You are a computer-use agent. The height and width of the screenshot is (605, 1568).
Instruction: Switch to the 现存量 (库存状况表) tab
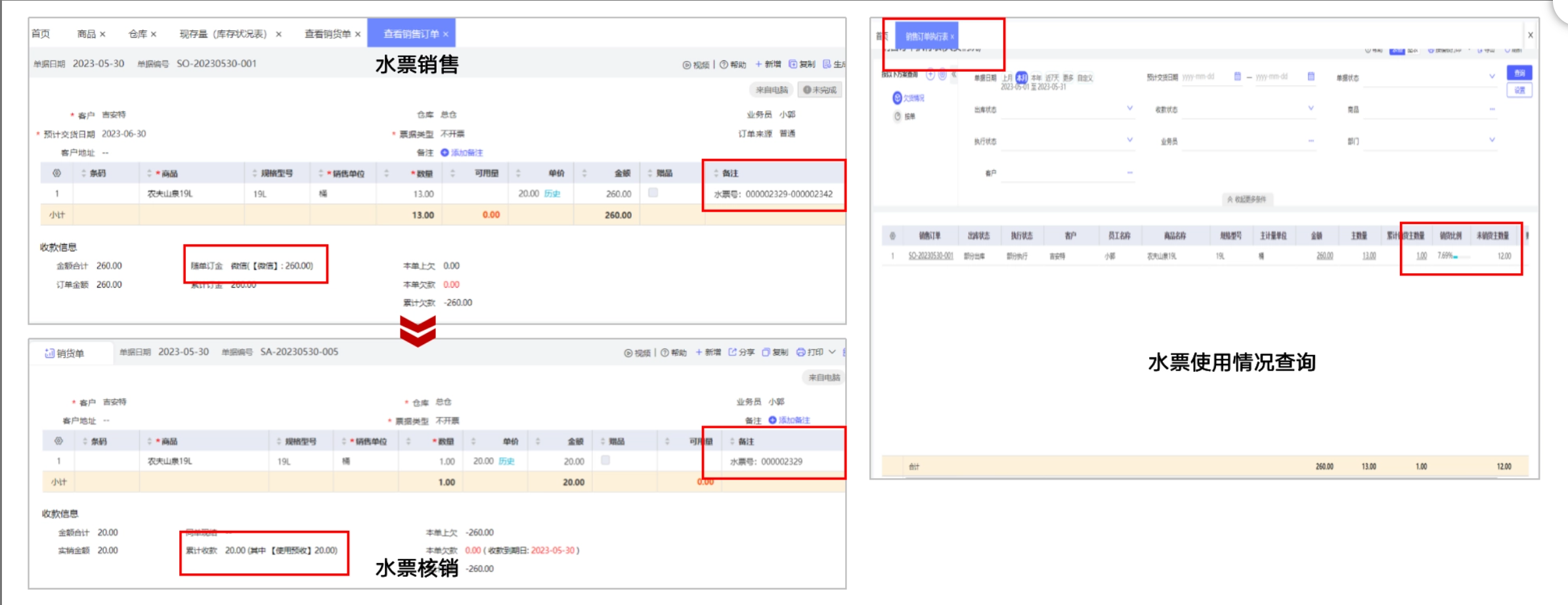(223, 34)
